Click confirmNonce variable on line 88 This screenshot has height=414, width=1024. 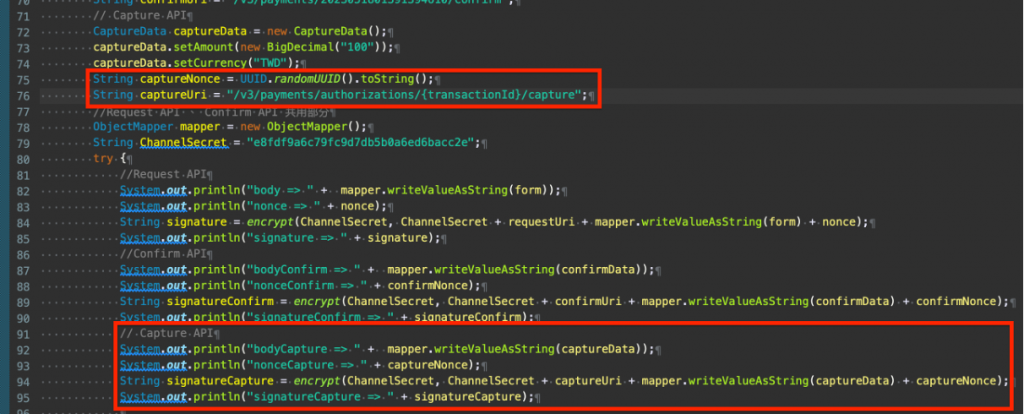[x=434, y=285]
